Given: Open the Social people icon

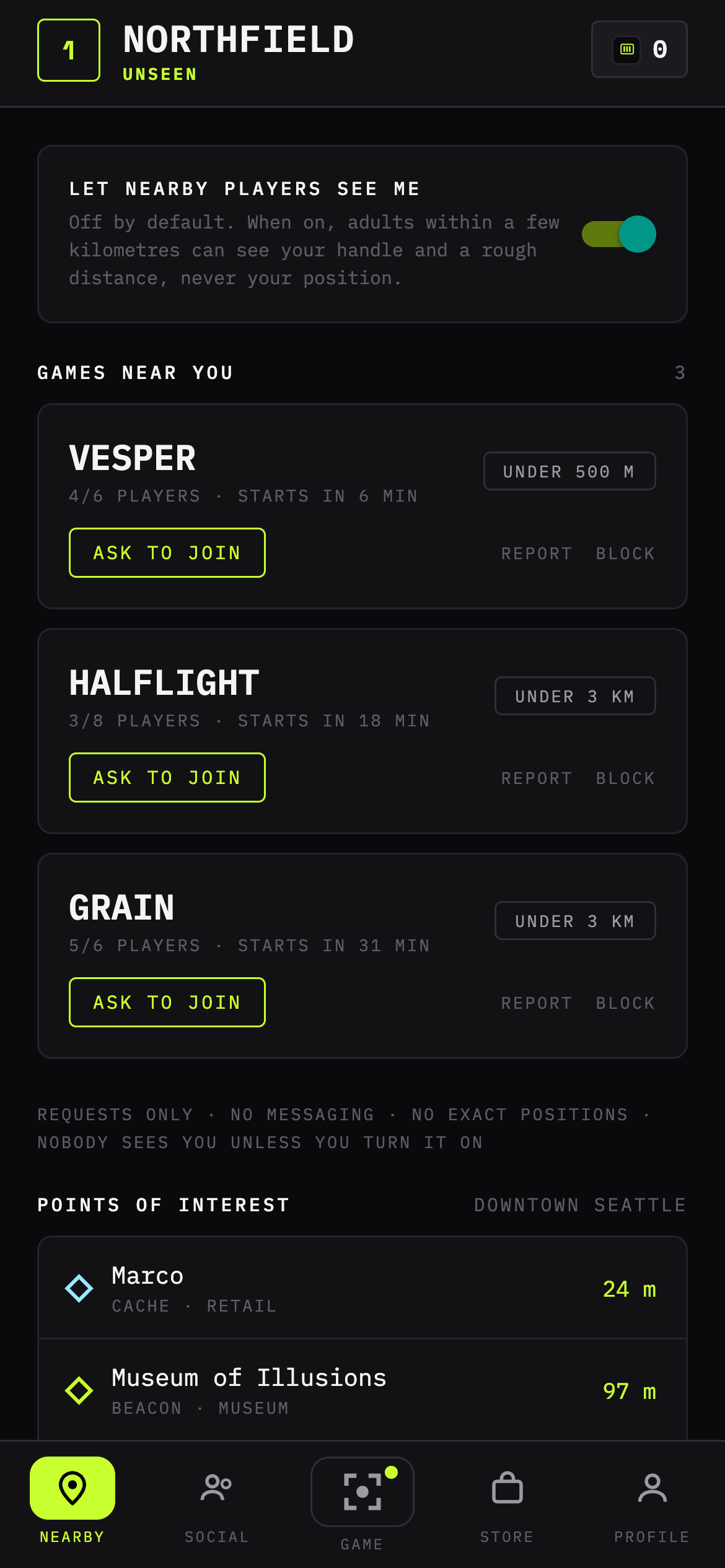Looking at the screenshot, I should point(216,1487).
